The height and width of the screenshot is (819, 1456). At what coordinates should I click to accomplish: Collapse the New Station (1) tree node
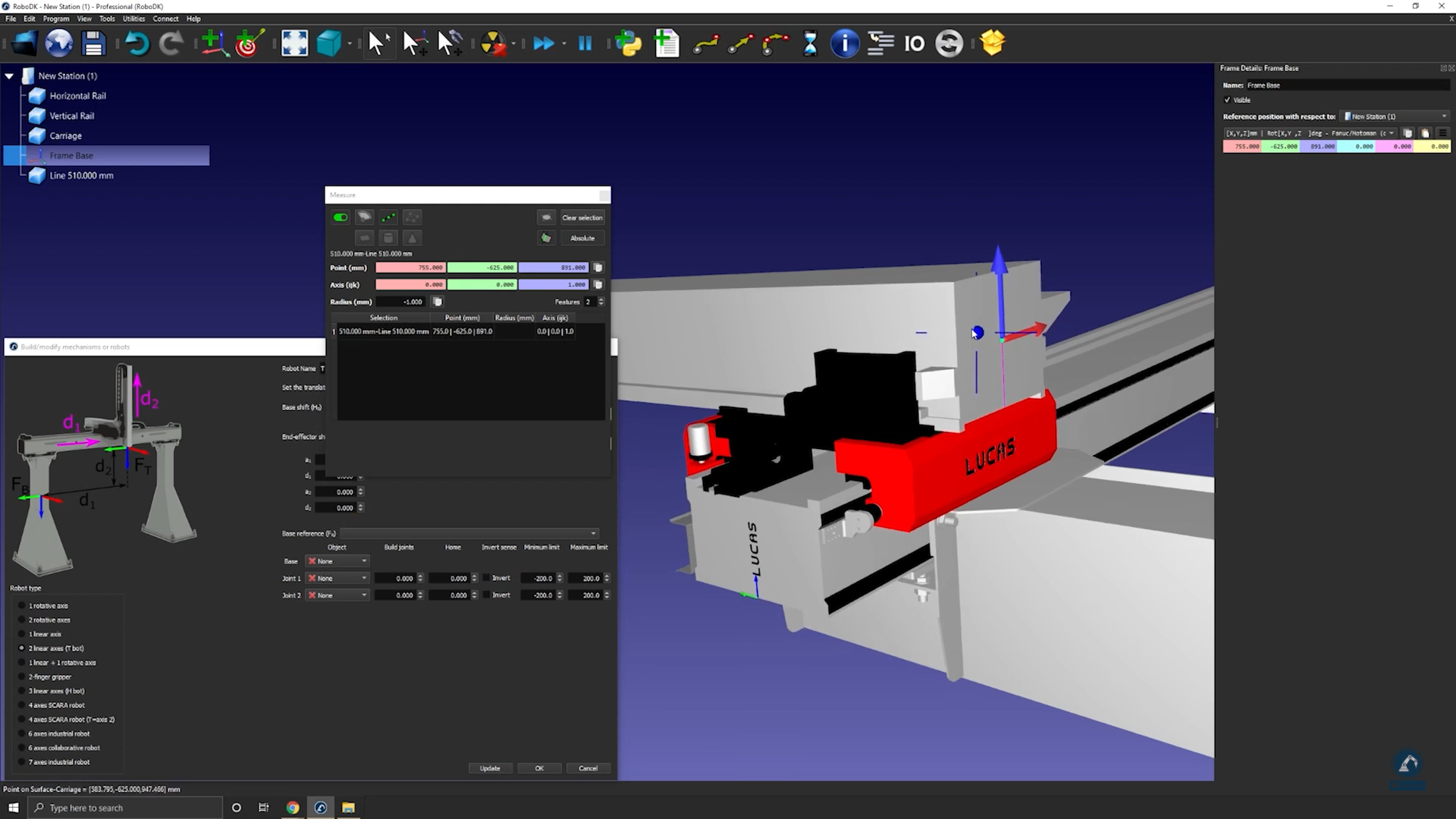click(x=9, y=76)
